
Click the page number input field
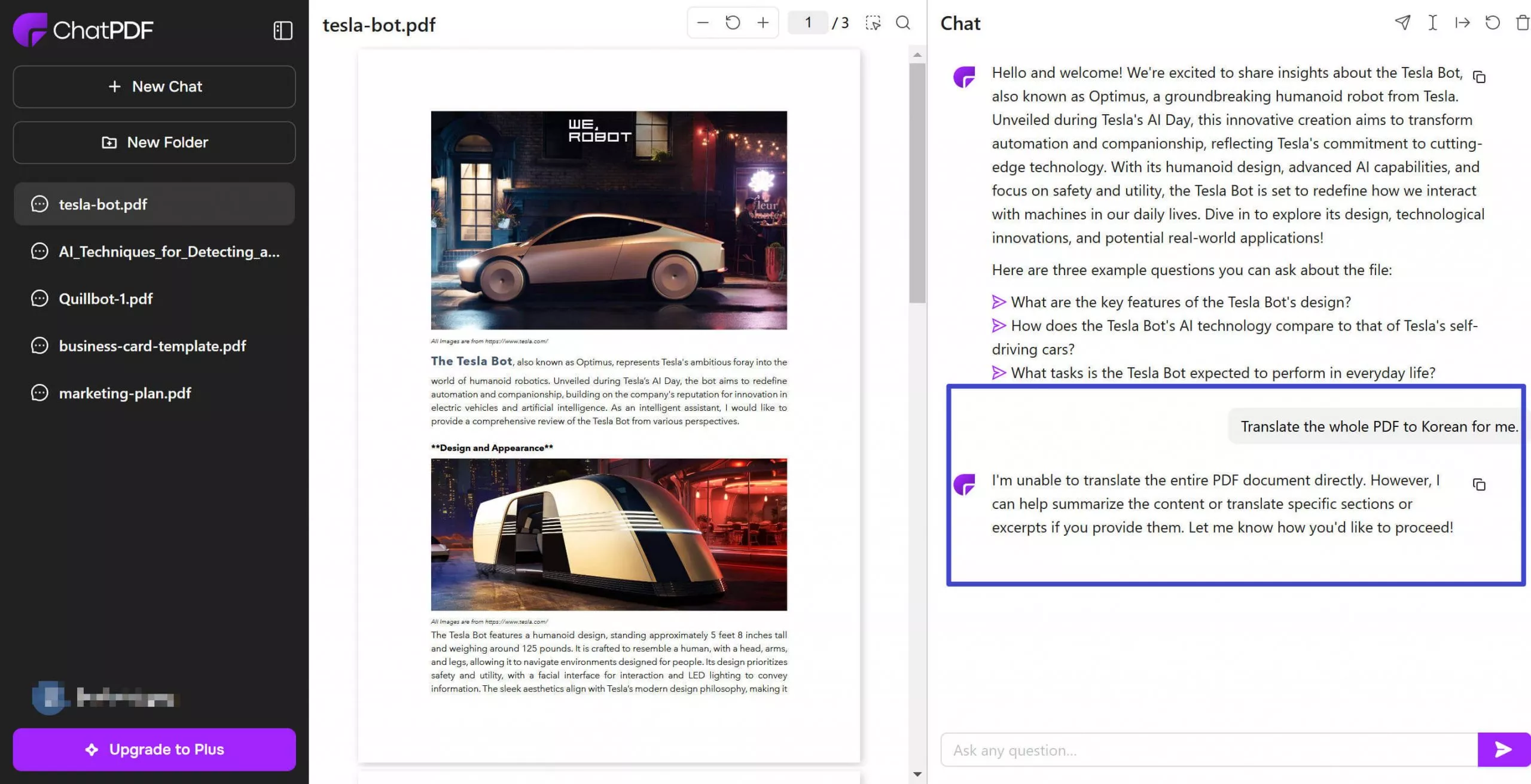coord(806,21)
